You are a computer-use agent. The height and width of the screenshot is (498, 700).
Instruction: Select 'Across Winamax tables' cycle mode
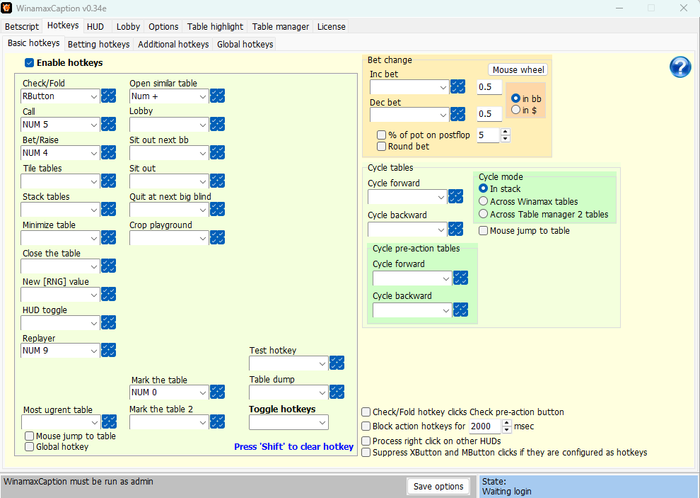(483, 201)
